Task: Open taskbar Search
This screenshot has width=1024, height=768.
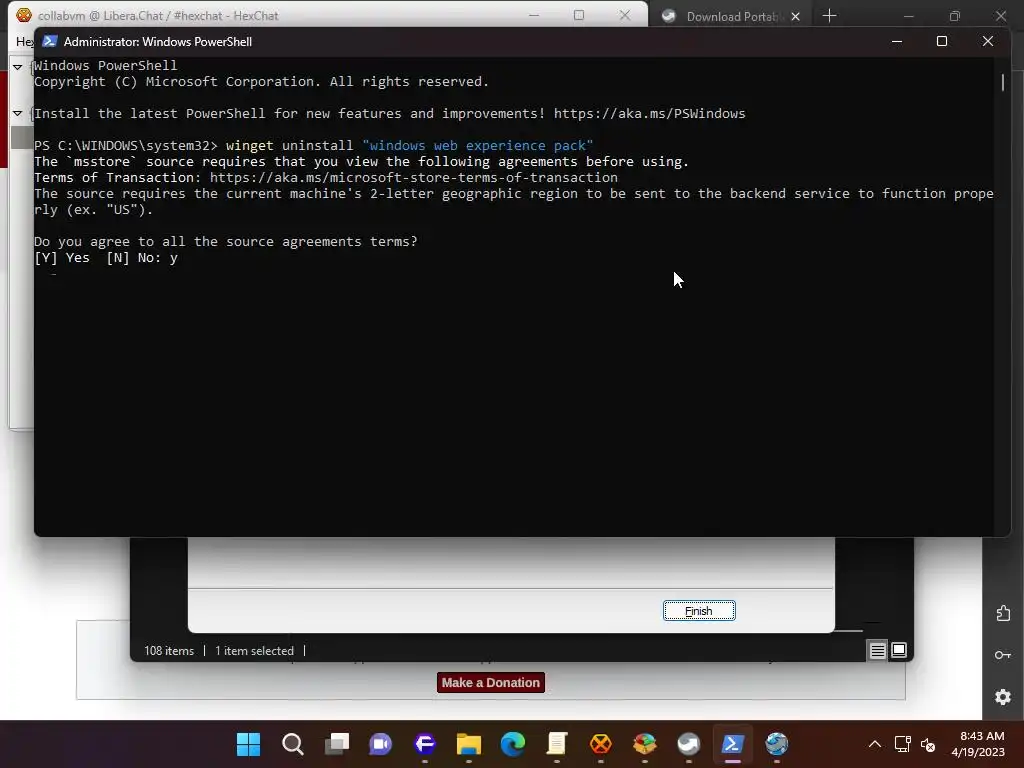Action: point(293,743)
